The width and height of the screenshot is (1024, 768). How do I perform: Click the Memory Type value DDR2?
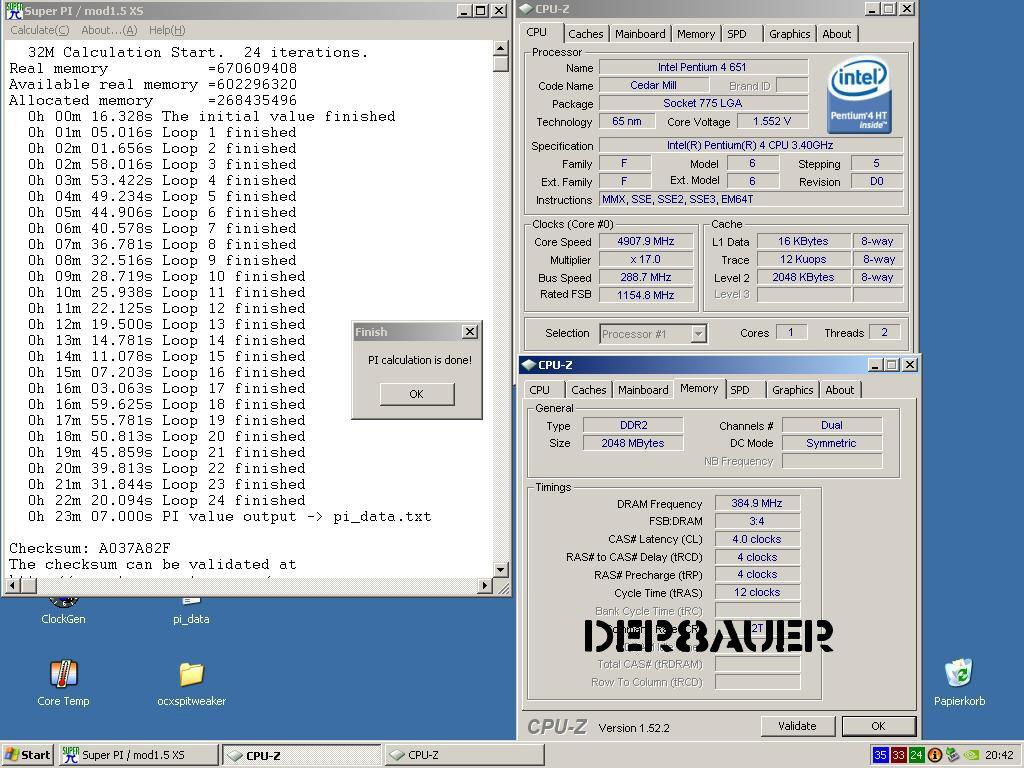(x=633, y=425)
